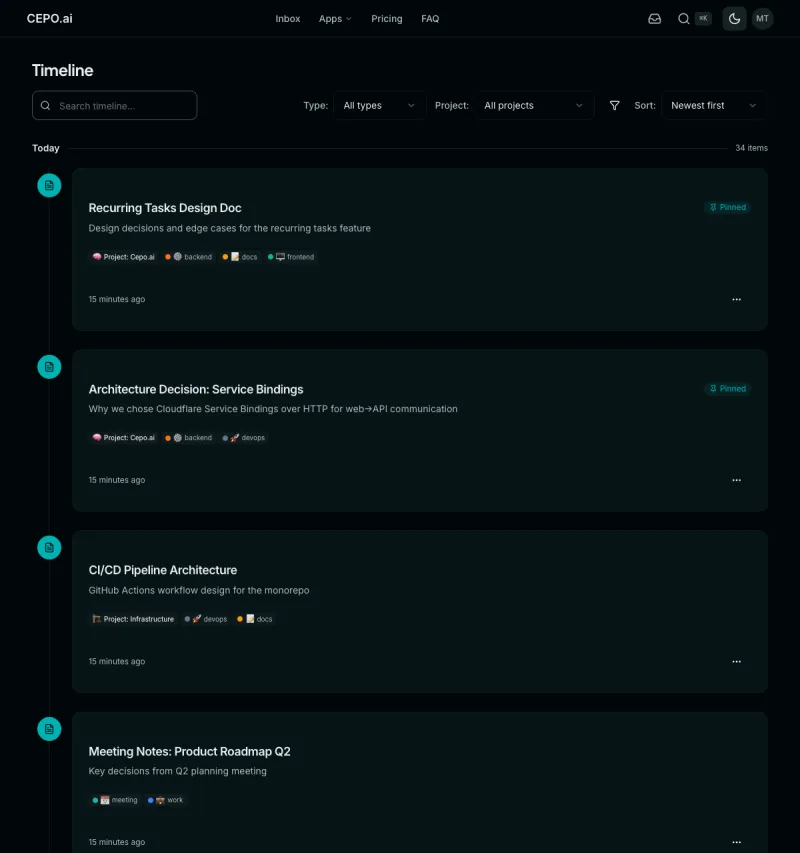Open the Type filter showing All types
800x853 pixels.
(x=379, y=105)
